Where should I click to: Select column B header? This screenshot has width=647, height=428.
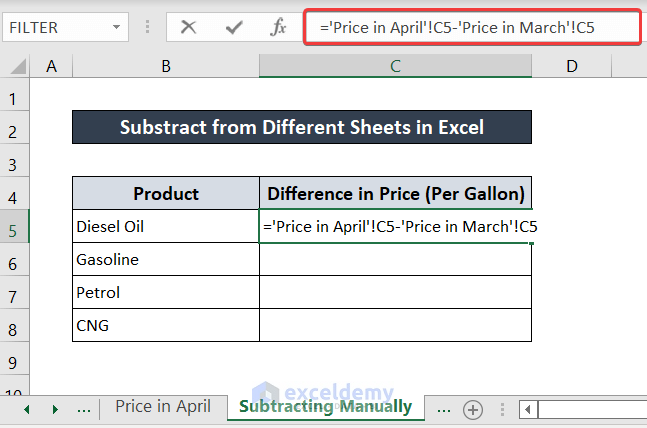click(165, 67)
